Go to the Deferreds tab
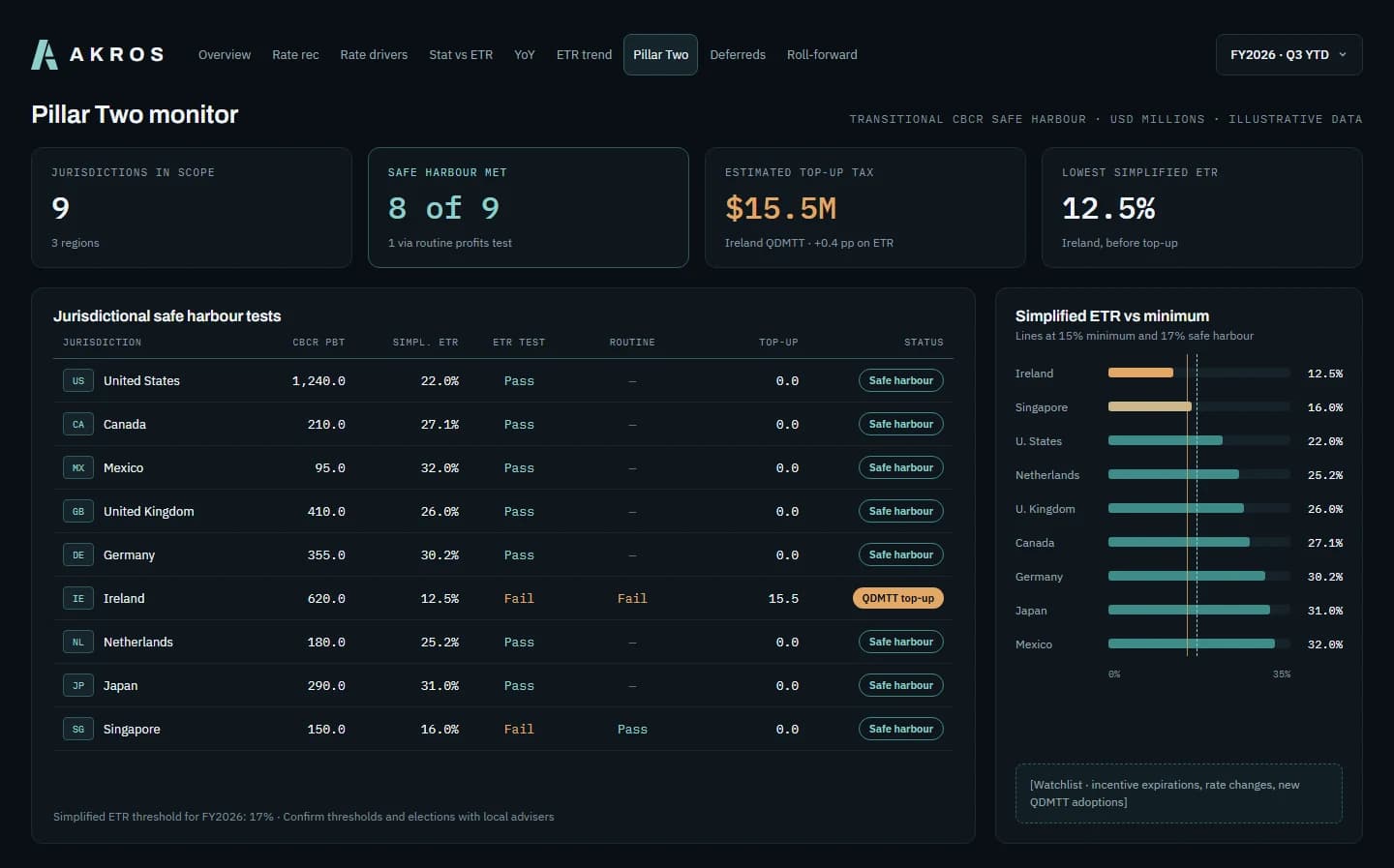 pyautogui.click(x=738, y=54)
